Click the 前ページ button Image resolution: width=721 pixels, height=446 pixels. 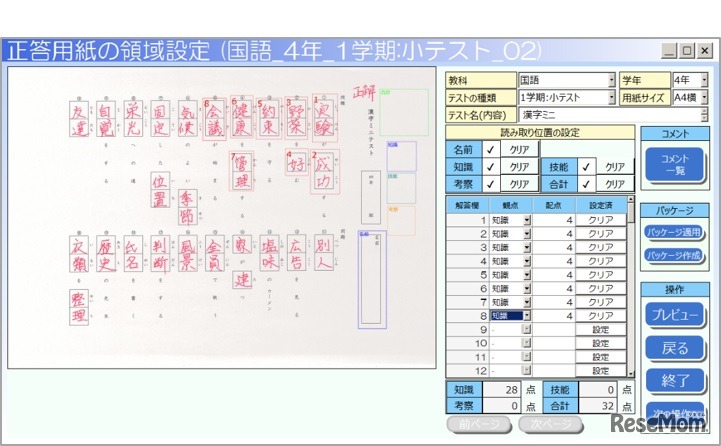(479, 424)
